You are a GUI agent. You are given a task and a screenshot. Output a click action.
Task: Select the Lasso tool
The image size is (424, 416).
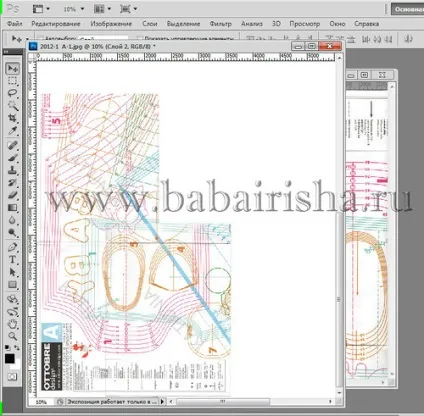coord(13,93)
